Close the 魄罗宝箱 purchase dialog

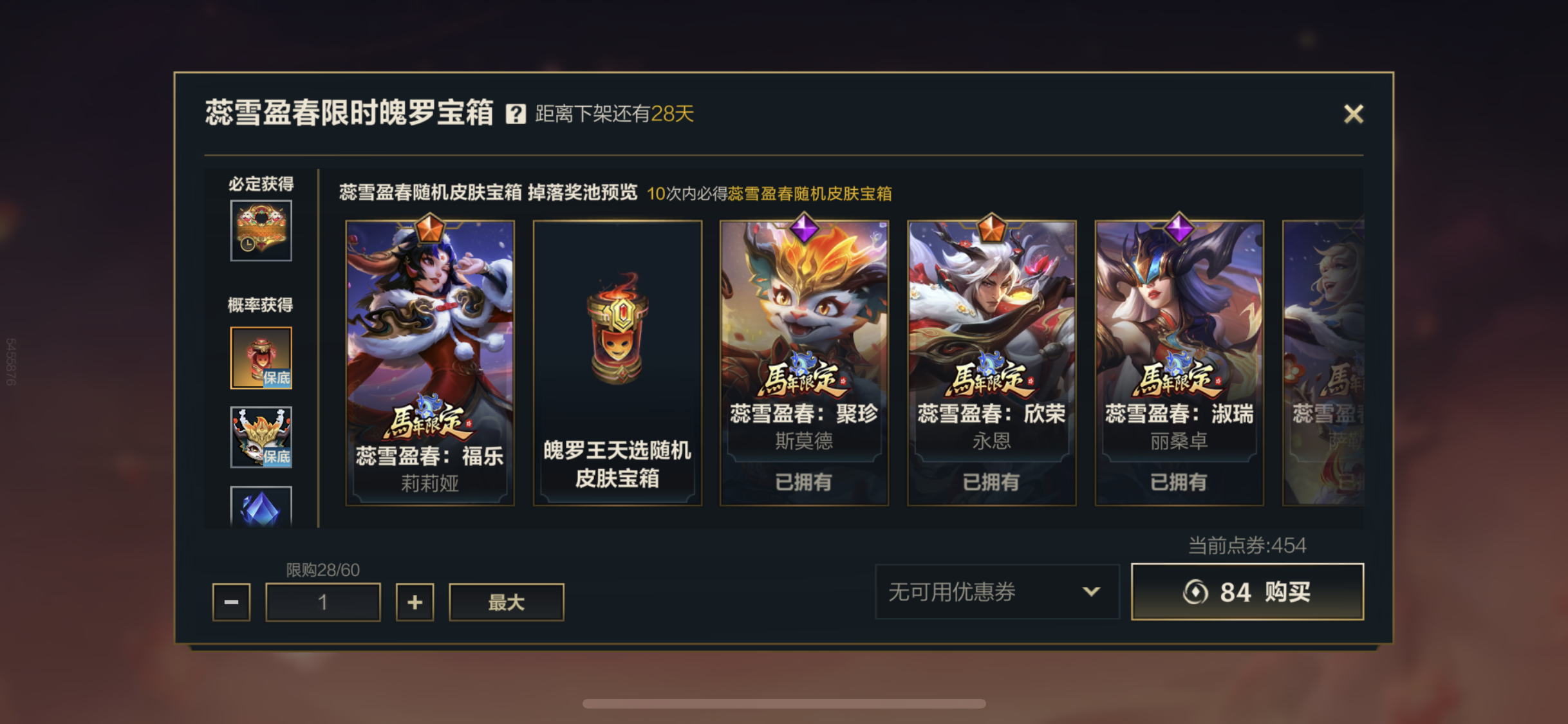tap(1354, 114)
